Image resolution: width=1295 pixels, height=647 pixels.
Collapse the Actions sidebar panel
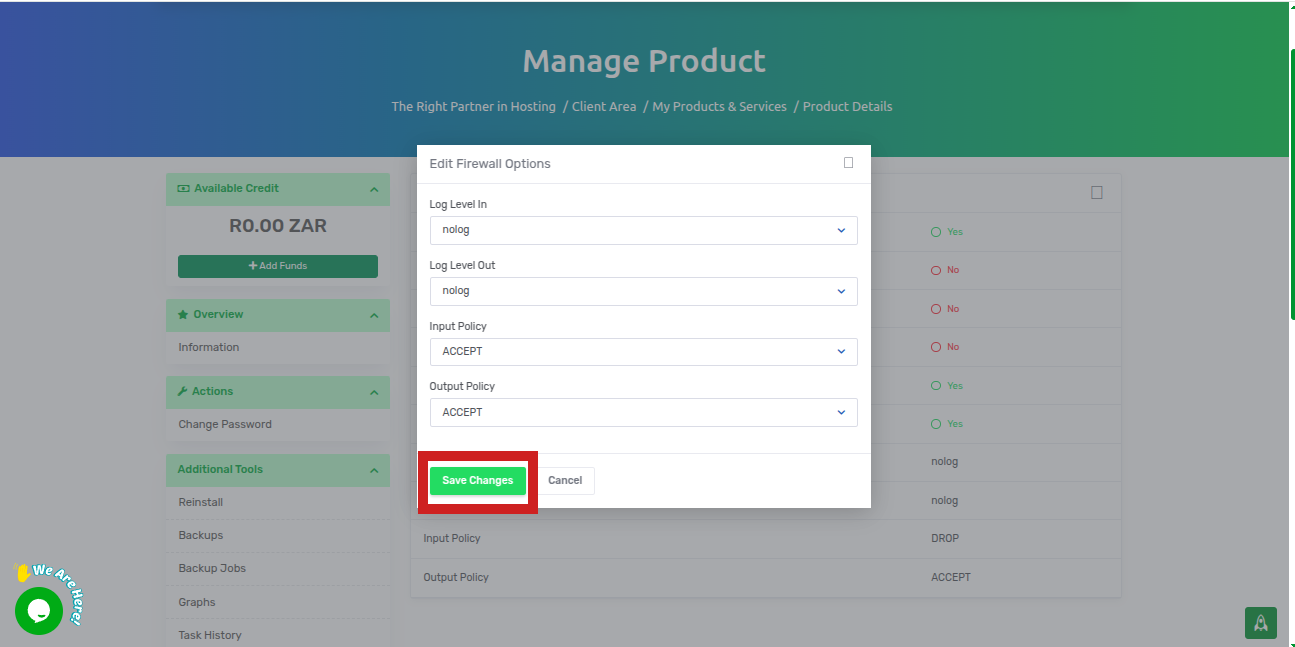(373, 392)
